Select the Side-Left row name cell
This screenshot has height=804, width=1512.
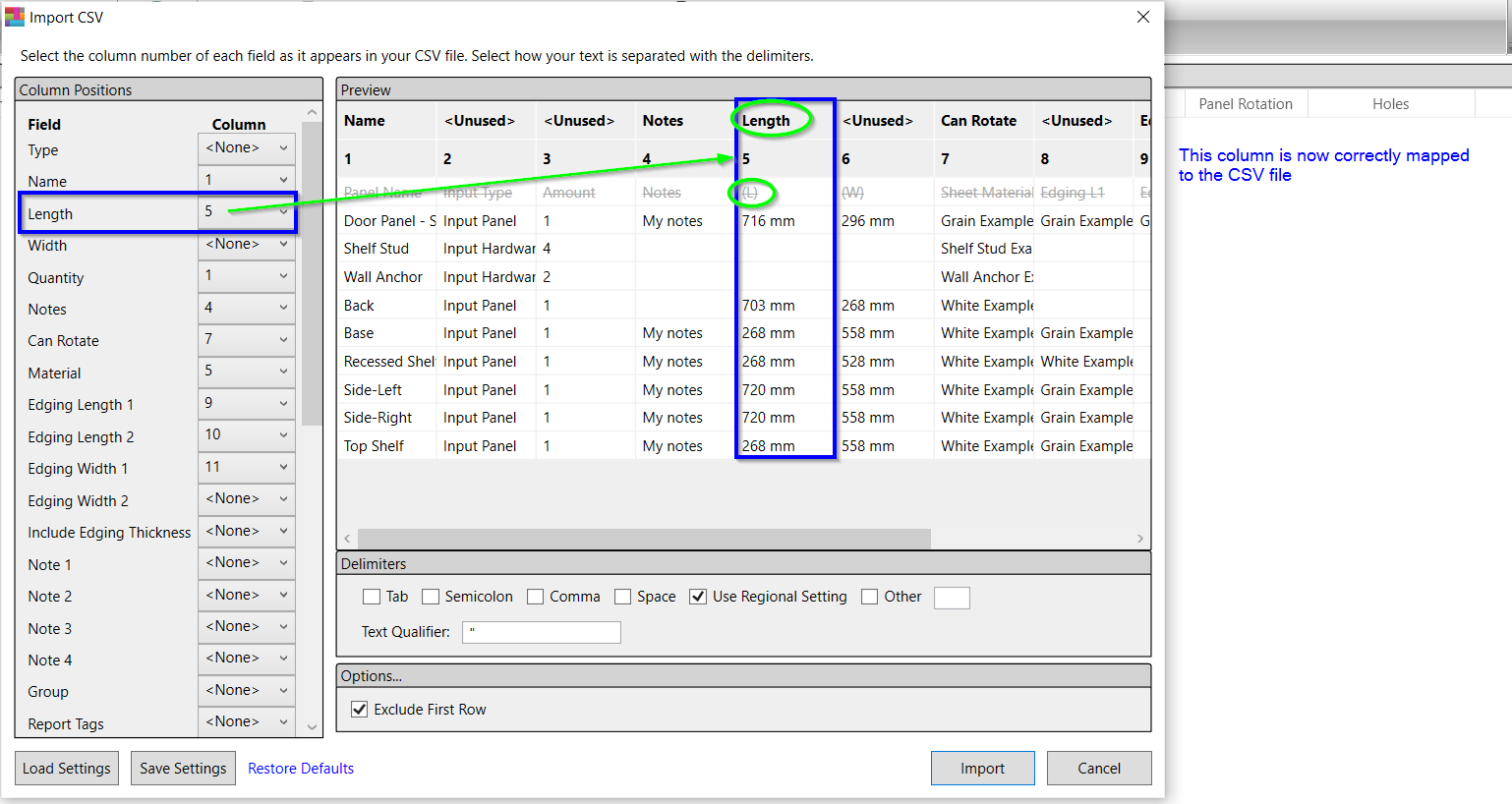click(388, 390)
